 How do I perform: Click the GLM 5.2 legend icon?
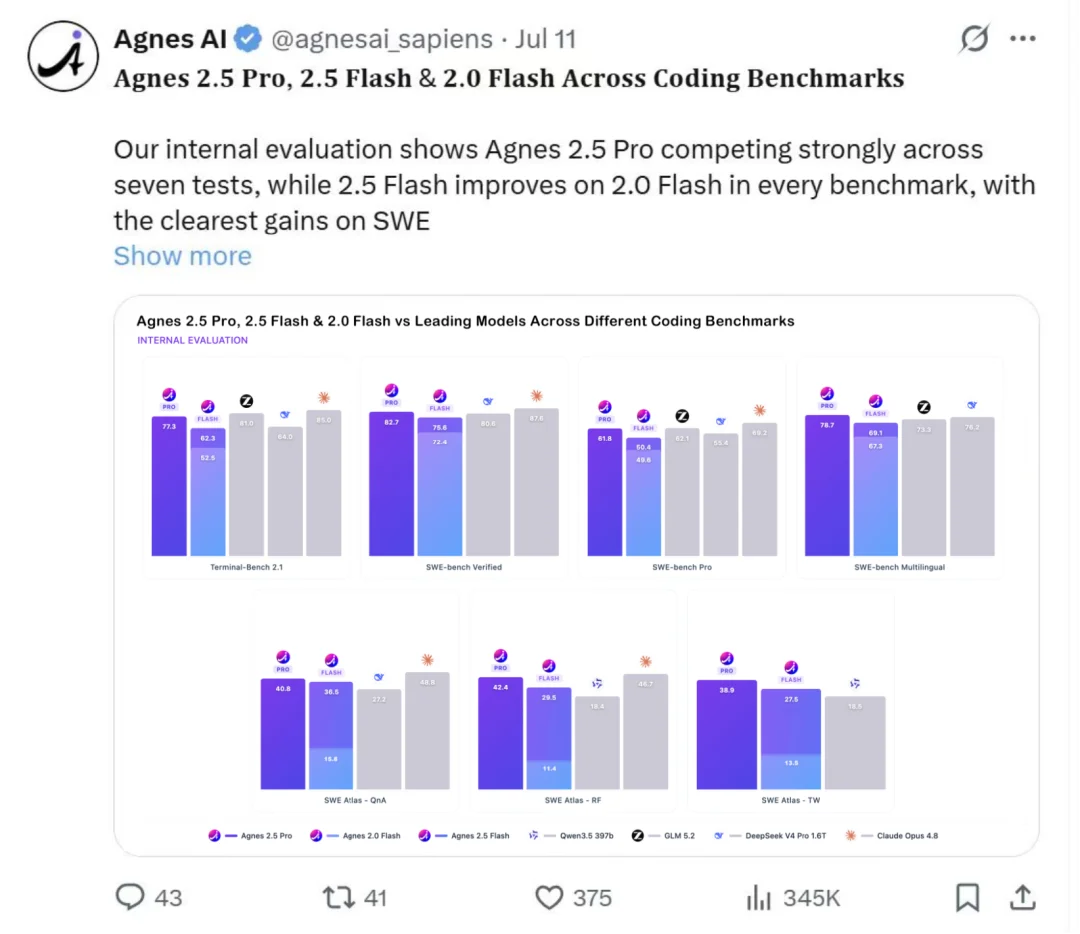point(638,836)
